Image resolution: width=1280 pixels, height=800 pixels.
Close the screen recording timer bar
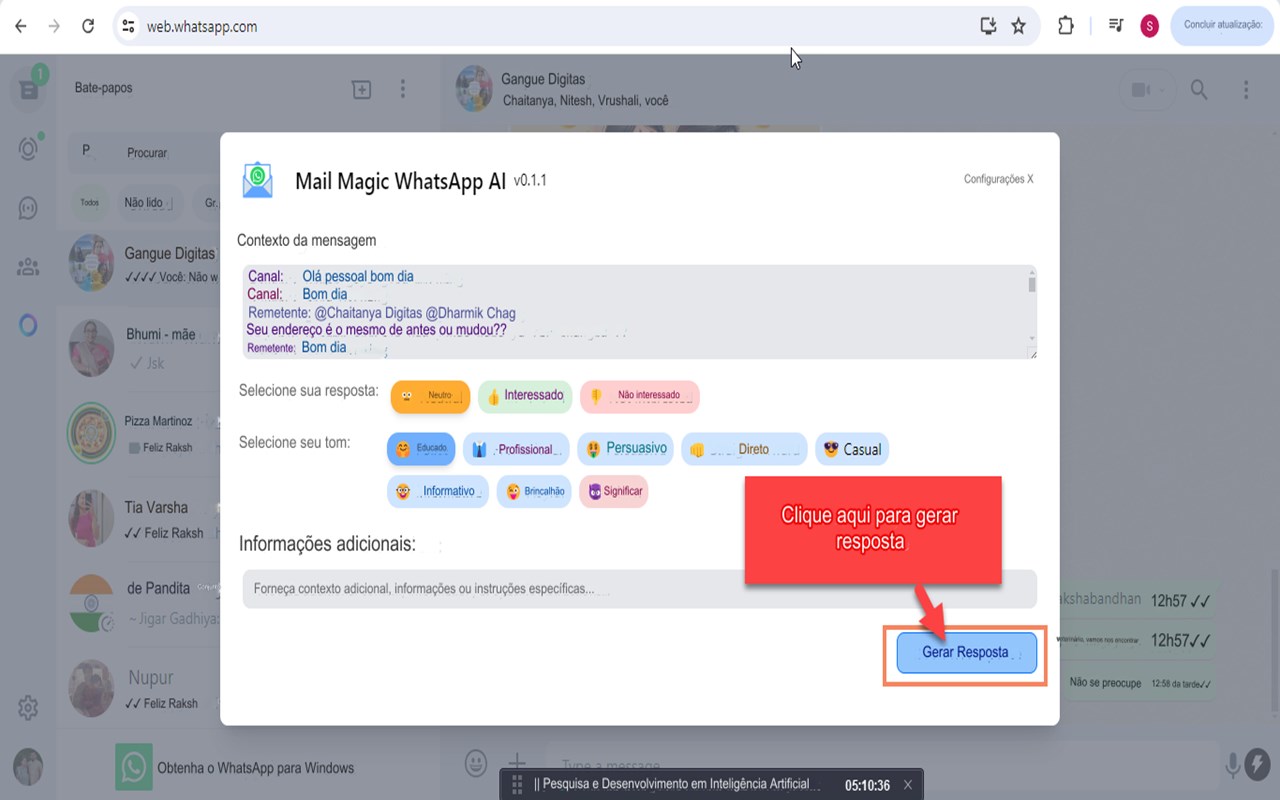(908, 785)
